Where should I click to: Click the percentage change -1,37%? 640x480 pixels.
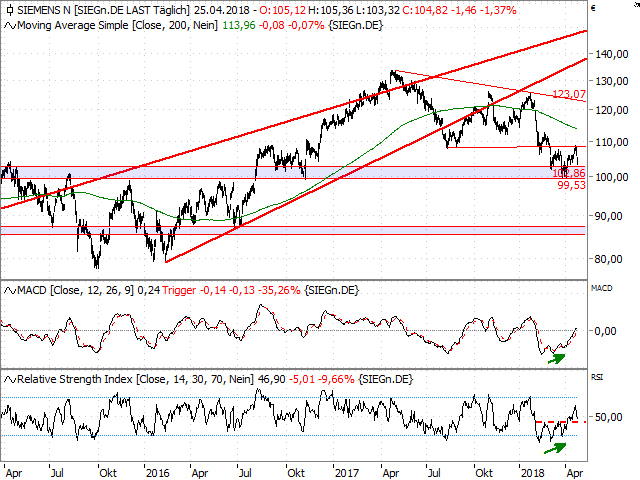499,10
